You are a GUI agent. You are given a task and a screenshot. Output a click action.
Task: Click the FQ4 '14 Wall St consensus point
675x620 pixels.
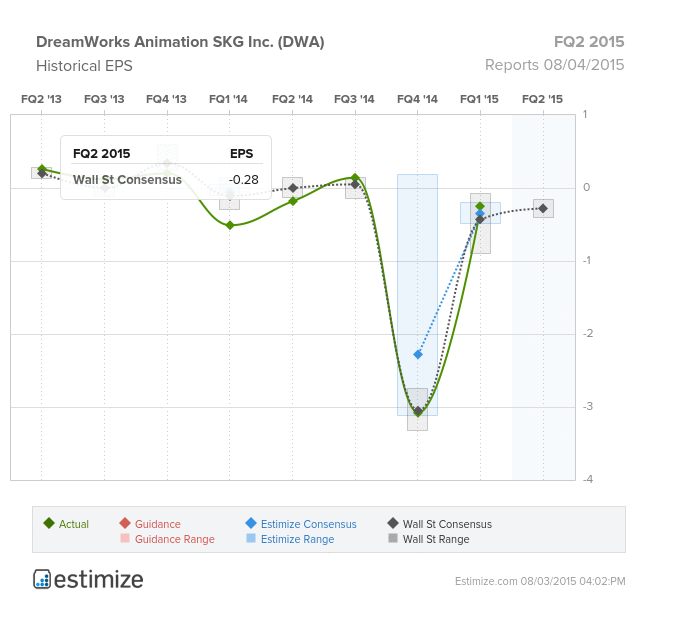pyautogui.click(x=418, y=410)
